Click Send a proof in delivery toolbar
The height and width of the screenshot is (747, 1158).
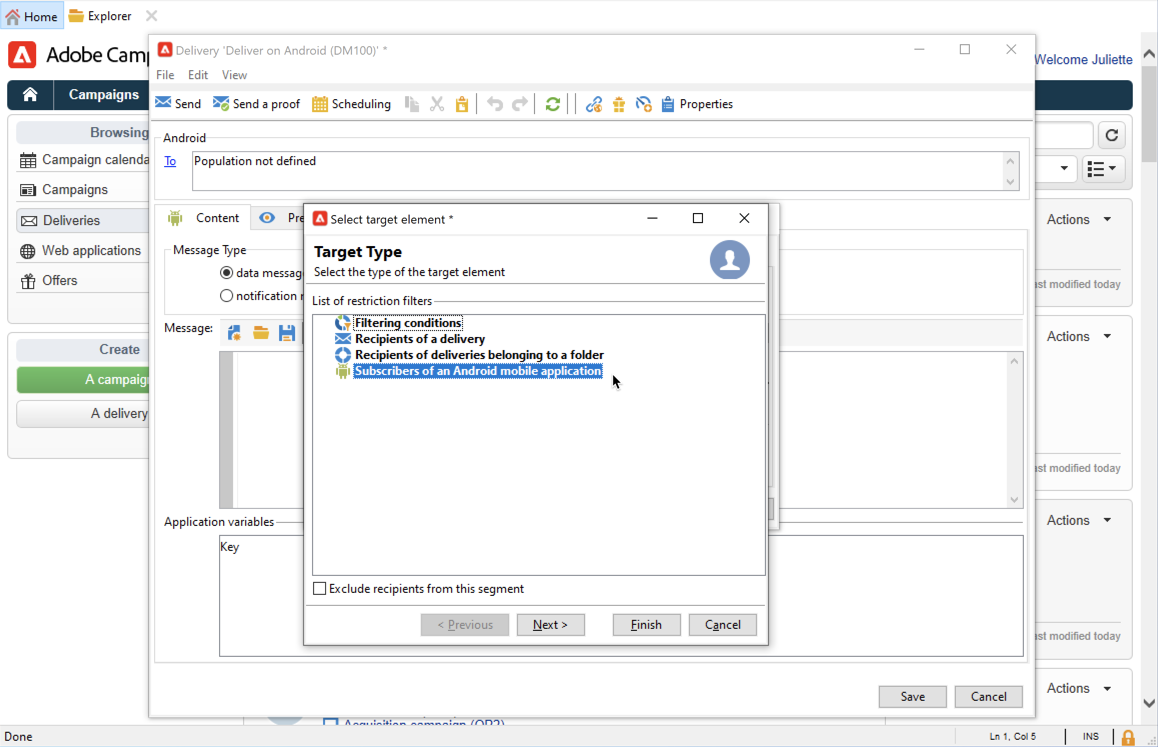tap(256, 103)
